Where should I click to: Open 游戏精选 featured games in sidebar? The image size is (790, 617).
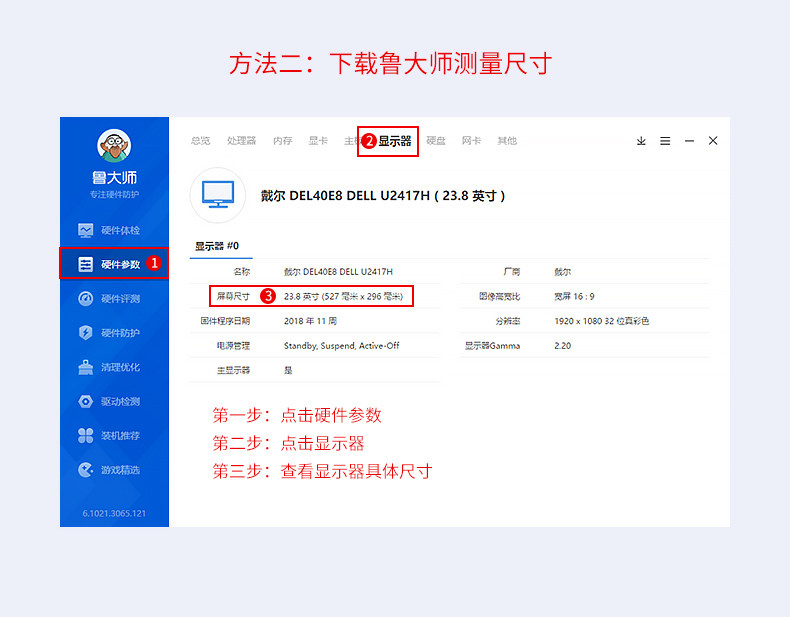pyautogui.click(x=109, y=469)
